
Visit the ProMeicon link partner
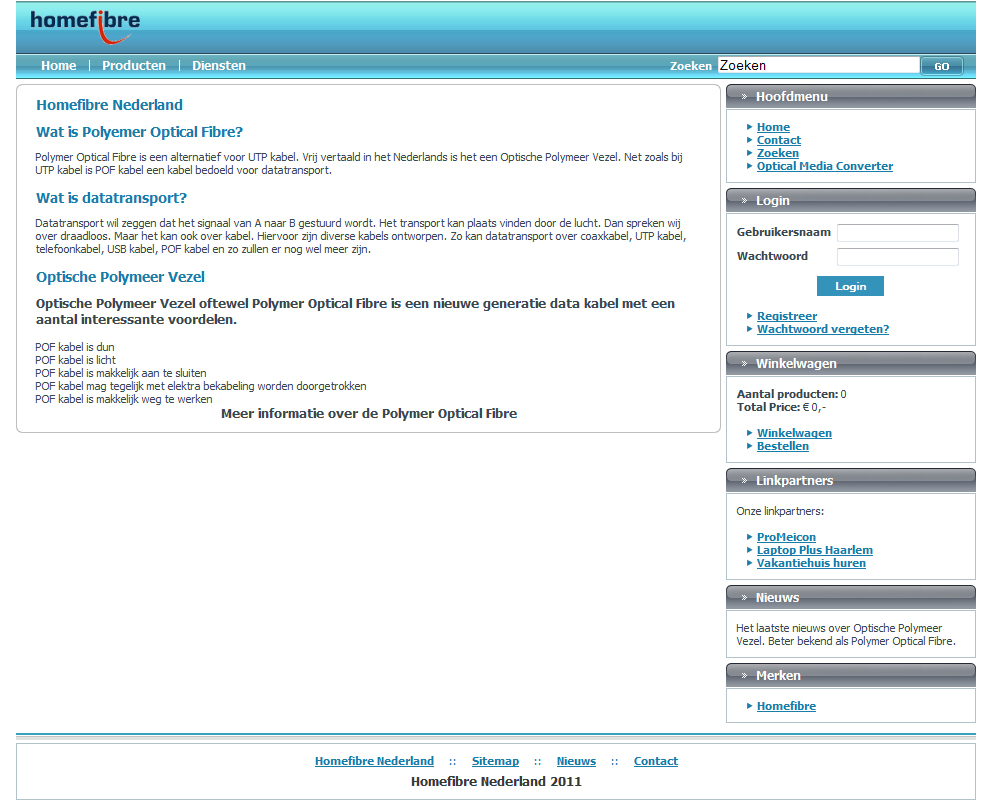[x=786, y=537]
